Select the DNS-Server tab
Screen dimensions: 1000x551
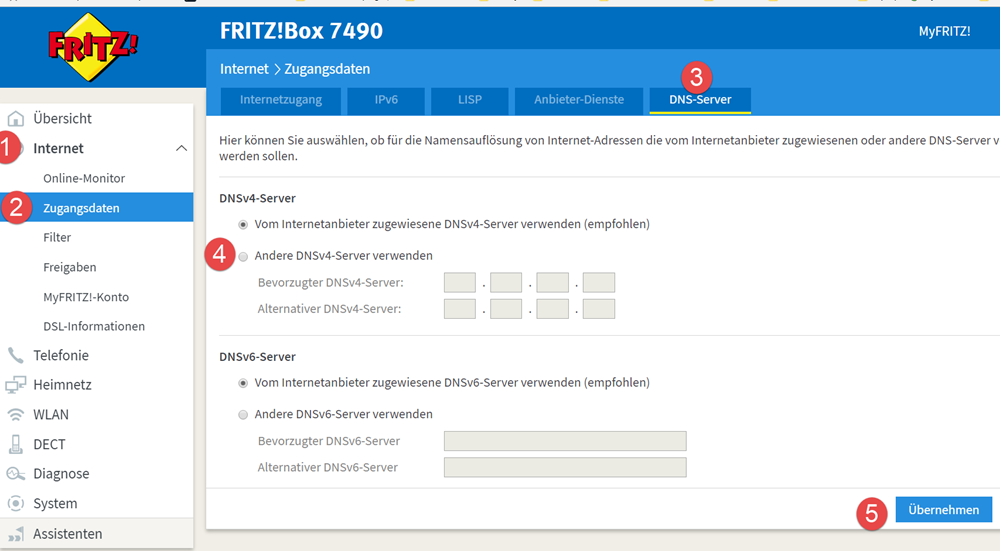(x=700, y=101)
